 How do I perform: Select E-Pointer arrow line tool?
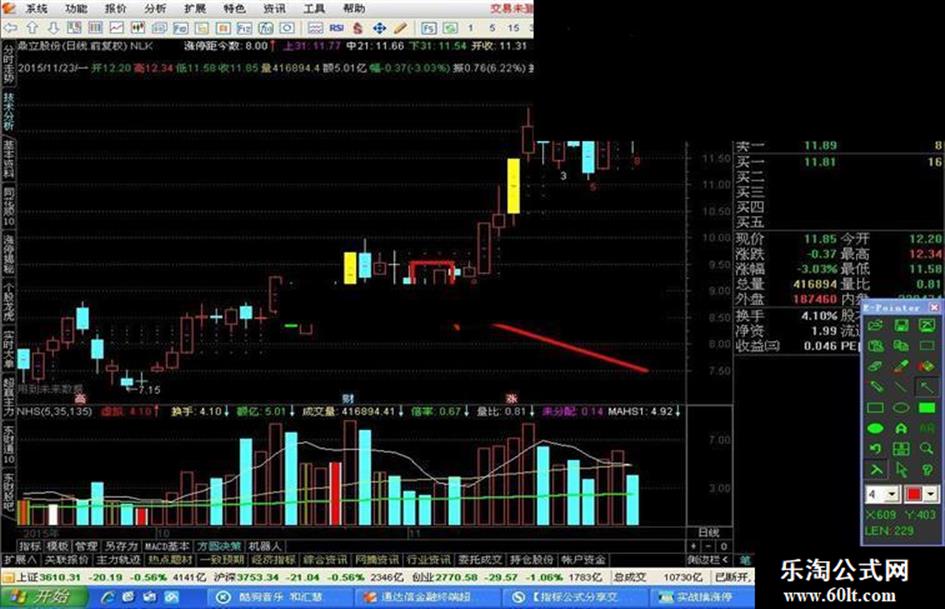click(926, 387)
